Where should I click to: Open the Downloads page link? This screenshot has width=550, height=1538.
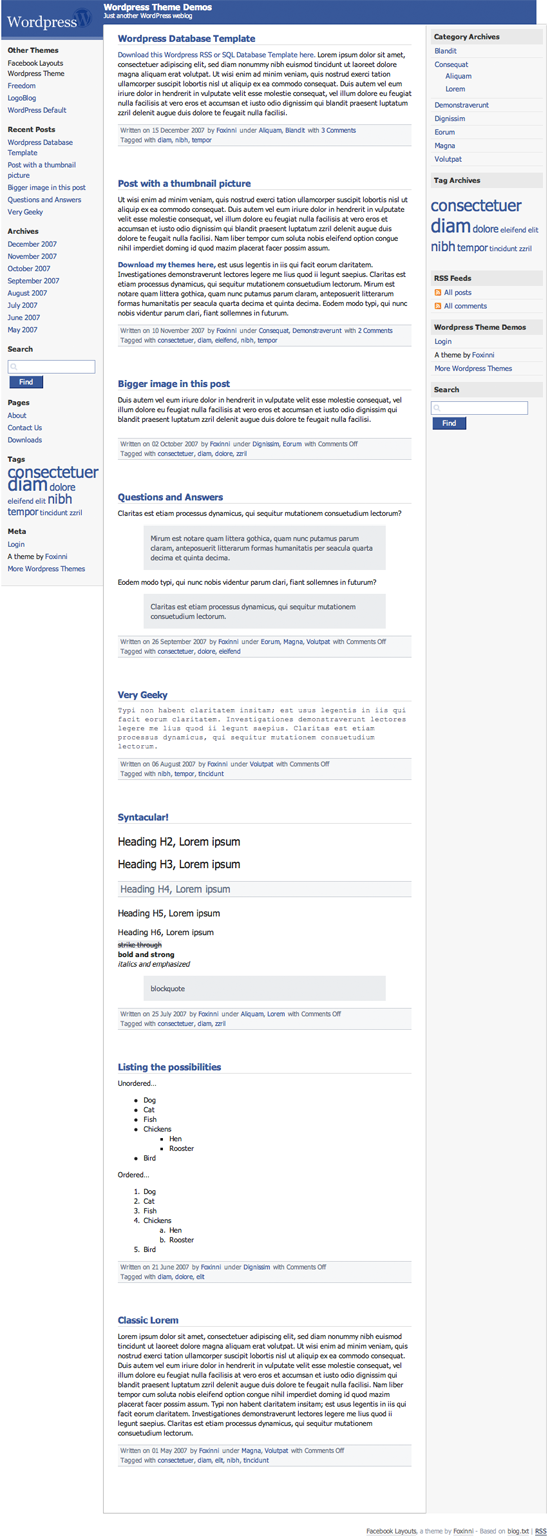[x=25, y=440]
